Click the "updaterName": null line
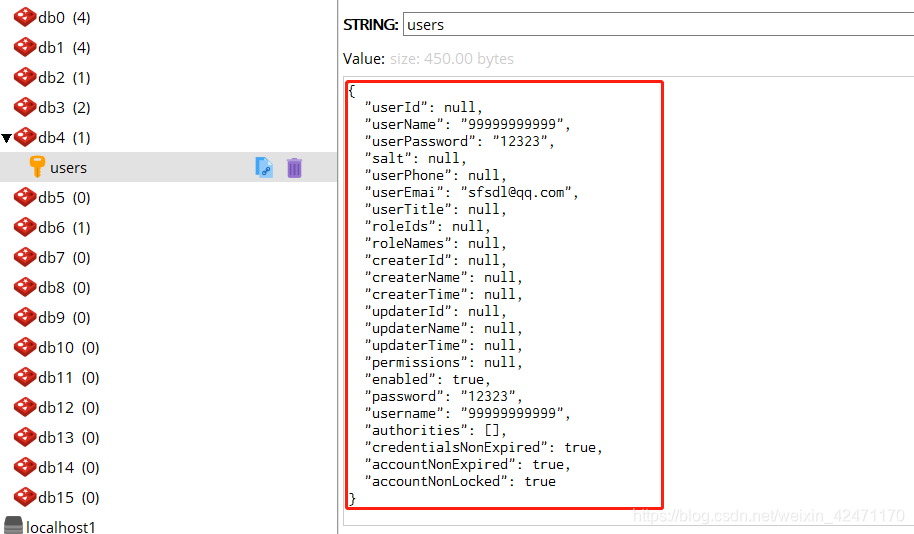The image size is (914, 534). point(443,328)
